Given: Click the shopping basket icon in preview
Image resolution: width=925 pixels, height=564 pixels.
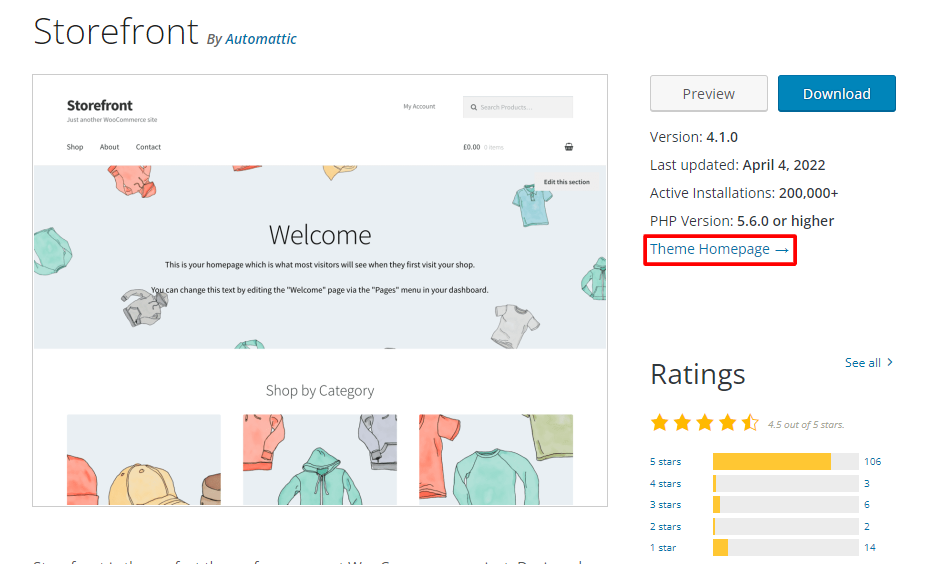Looking at the screenshot, I should [569, 147].
